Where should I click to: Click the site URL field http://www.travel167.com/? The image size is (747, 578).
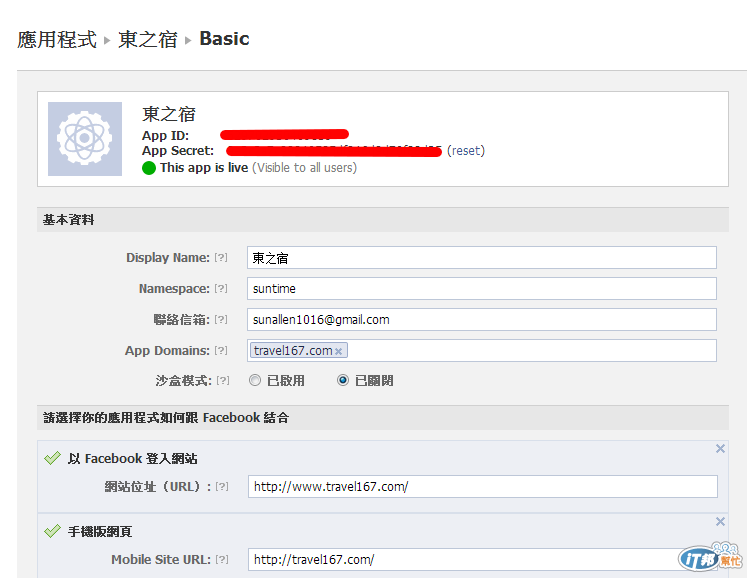(x=483, y=487)
